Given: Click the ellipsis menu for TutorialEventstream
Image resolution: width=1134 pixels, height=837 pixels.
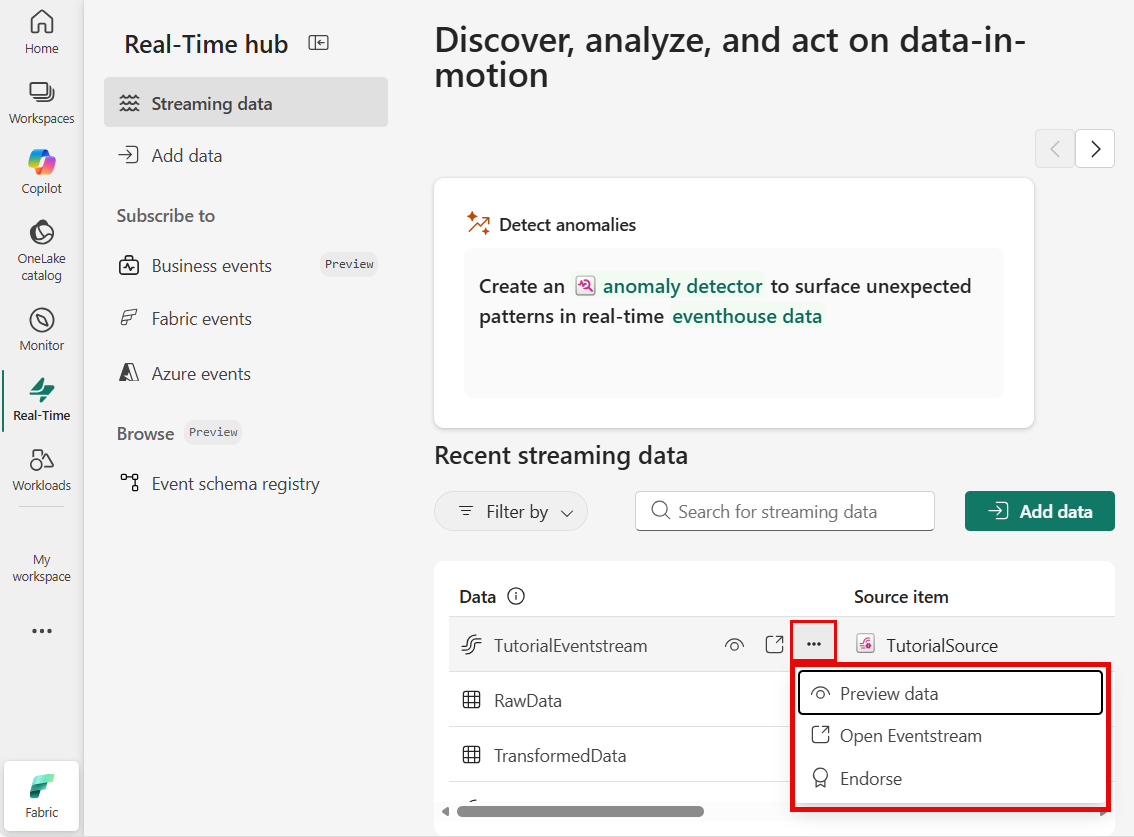Looking at the screenshot, I should click(x=813, y=644).
